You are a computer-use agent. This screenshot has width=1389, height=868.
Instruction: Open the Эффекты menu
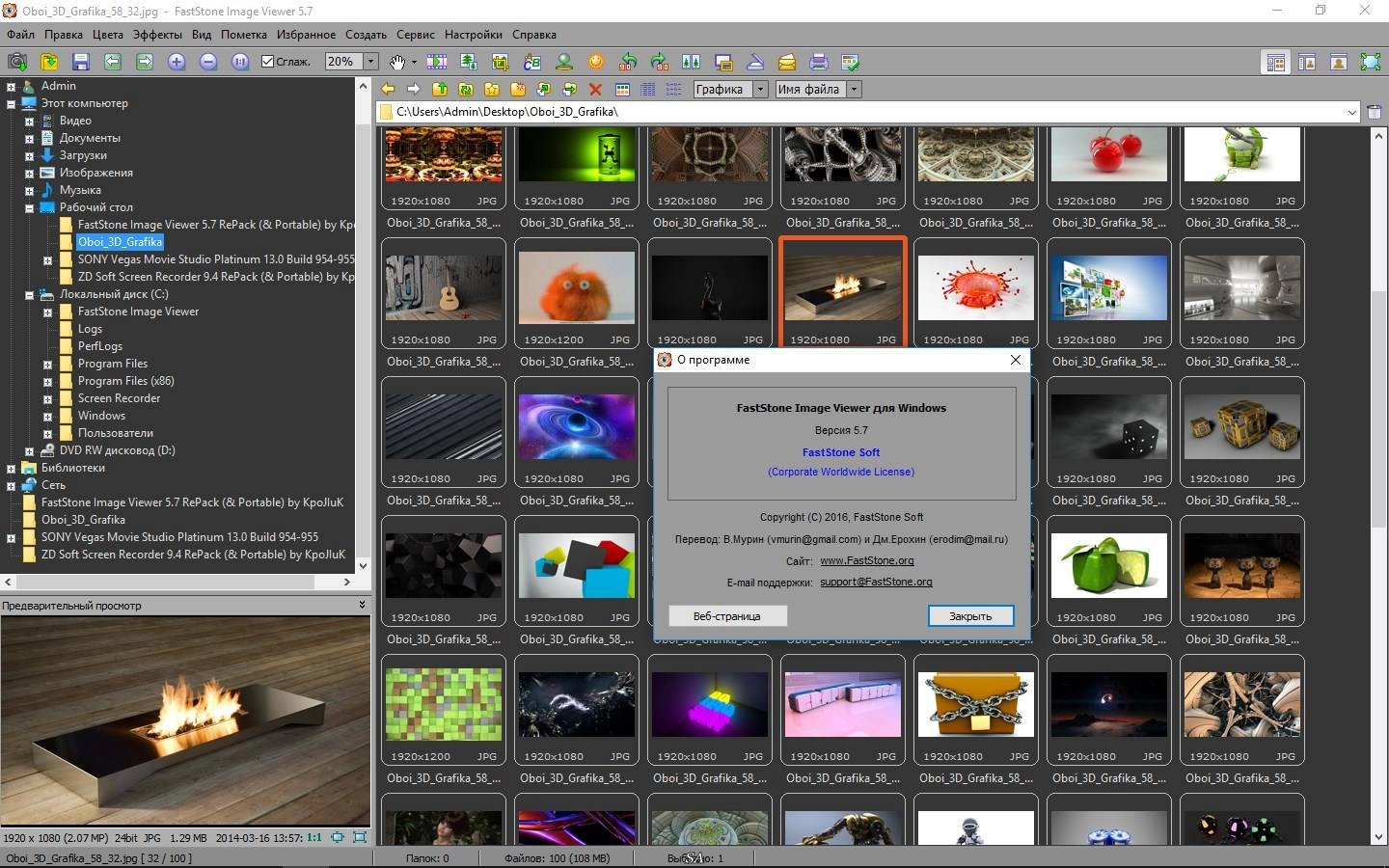[157, 34]
